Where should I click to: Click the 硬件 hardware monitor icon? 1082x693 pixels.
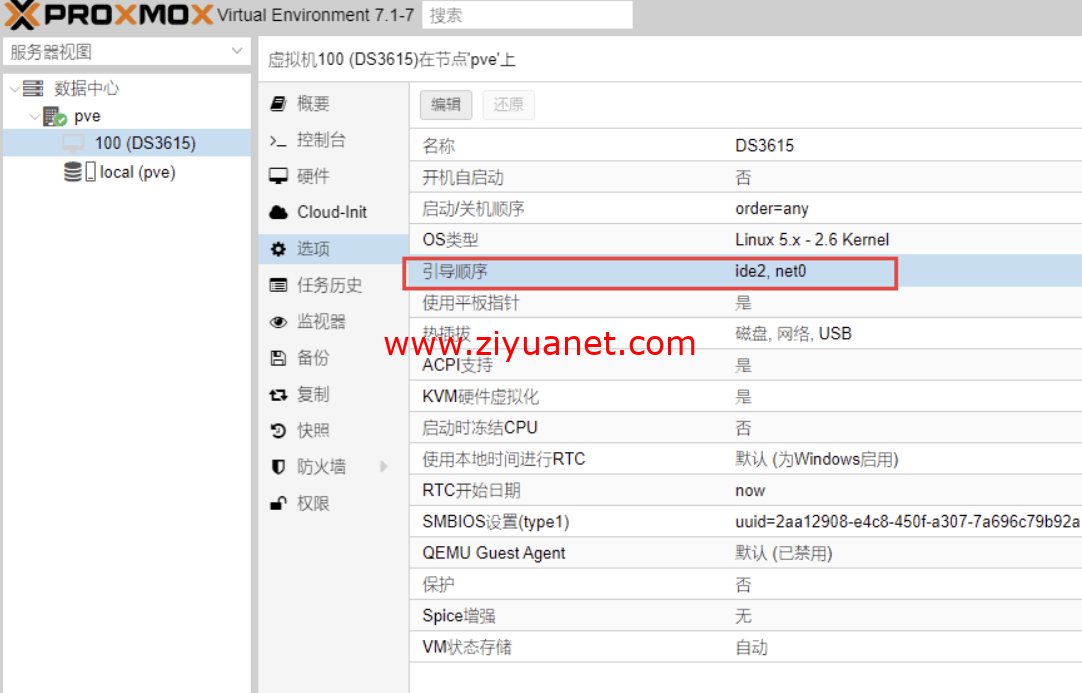coord(278,177)
